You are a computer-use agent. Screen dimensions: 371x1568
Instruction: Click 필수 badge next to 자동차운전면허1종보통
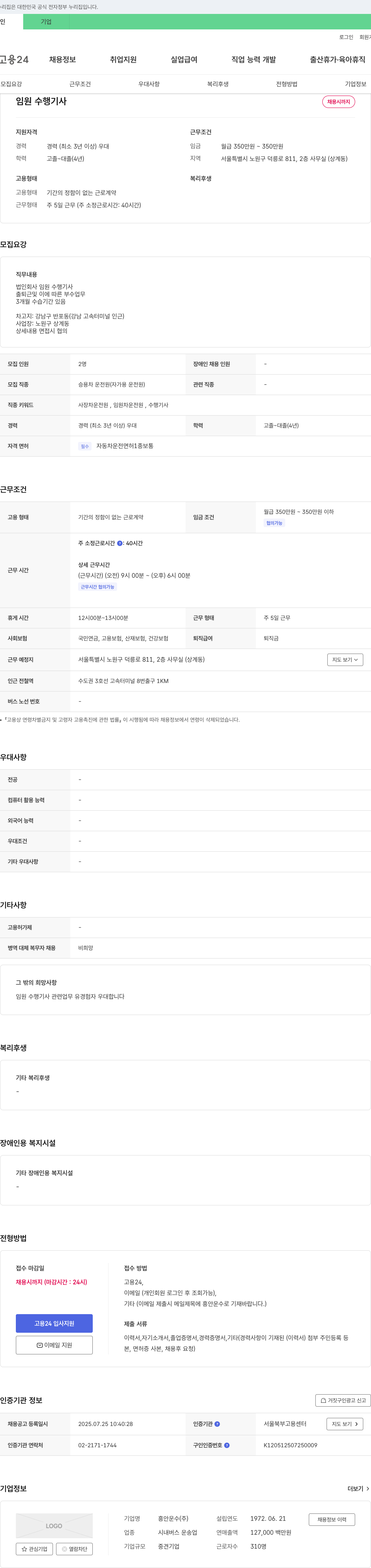click(85, 446)
